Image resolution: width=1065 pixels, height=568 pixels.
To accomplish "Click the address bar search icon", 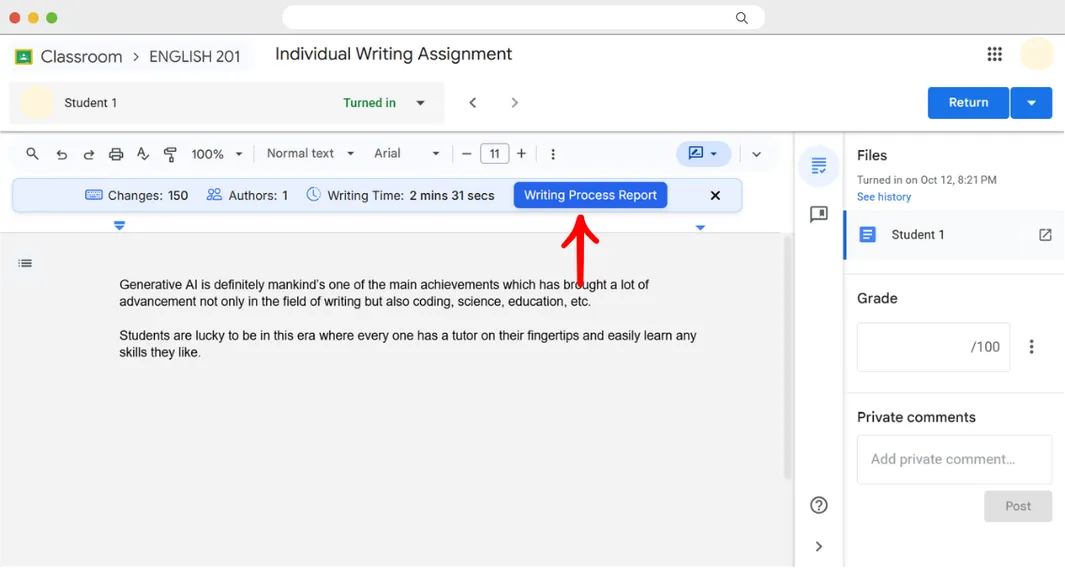I will pos(742,18).
